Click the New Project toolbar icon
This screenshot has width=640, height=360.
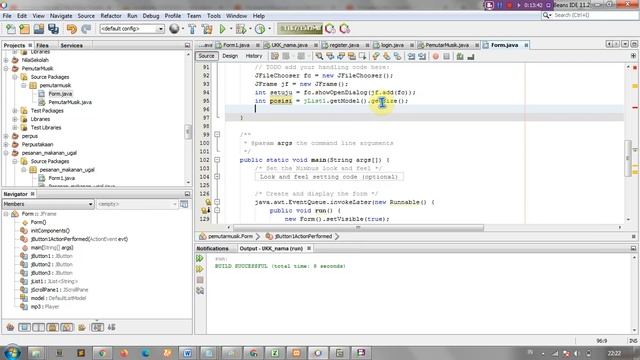click(x=24, y=29)
